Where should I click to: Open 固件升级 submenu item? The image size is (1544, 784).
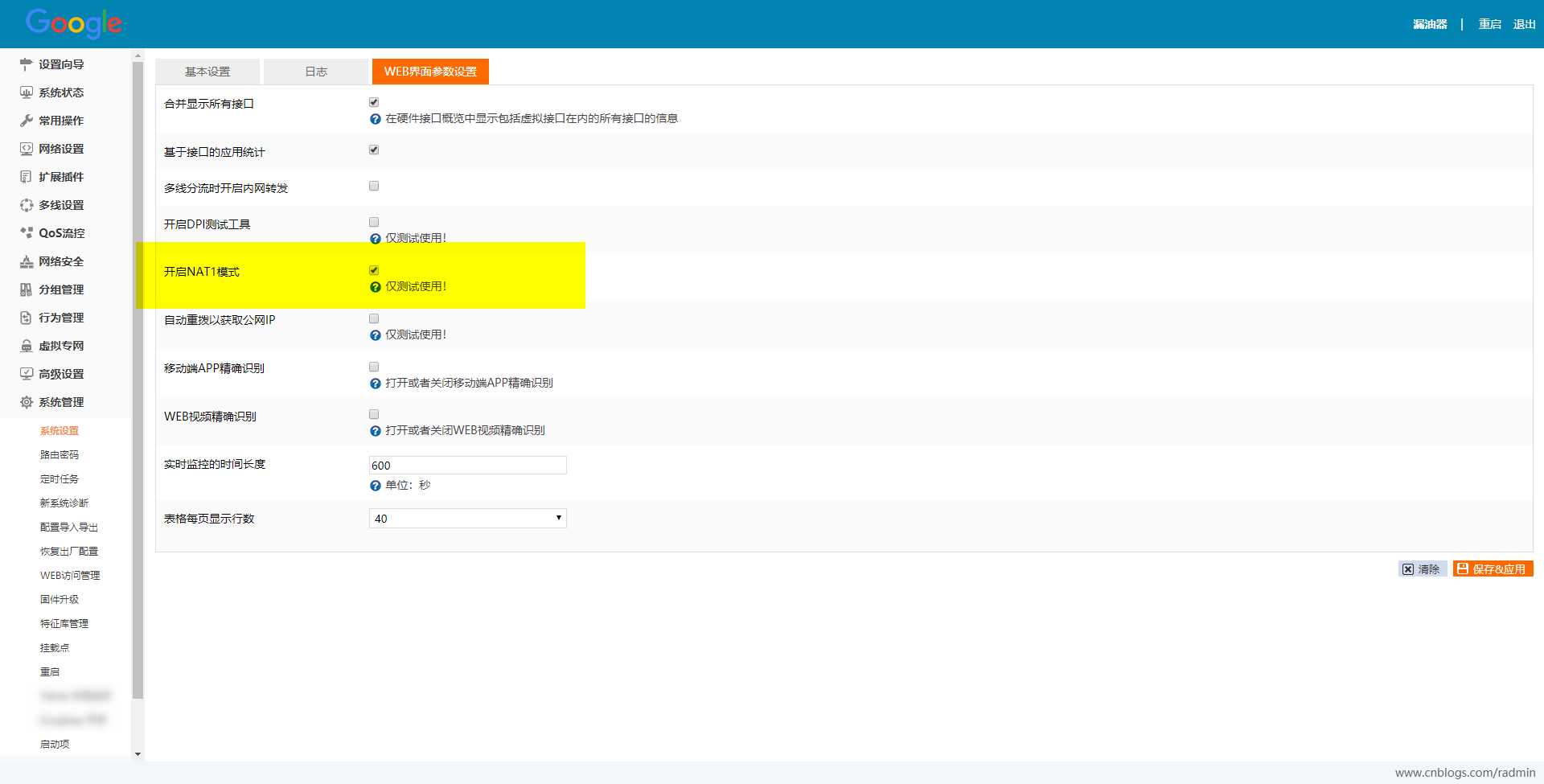[60, 600]
